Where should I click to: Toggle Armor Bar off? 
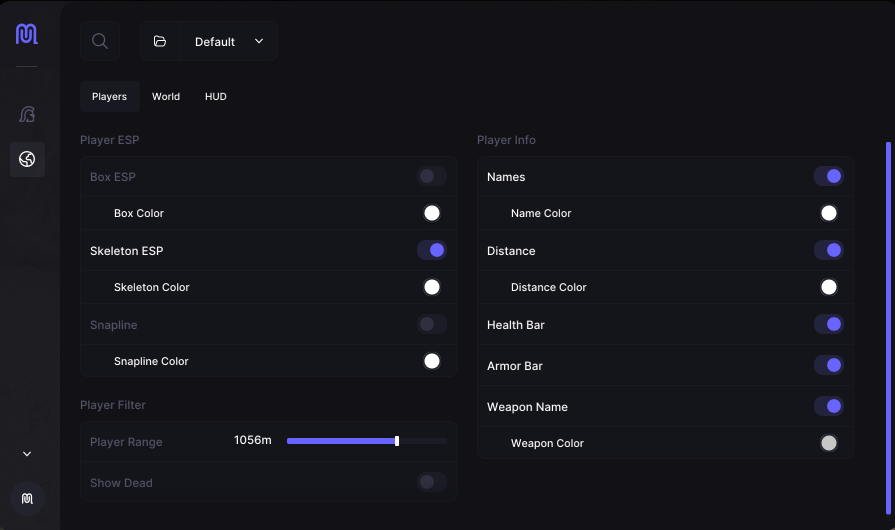(x=828, y=365)
